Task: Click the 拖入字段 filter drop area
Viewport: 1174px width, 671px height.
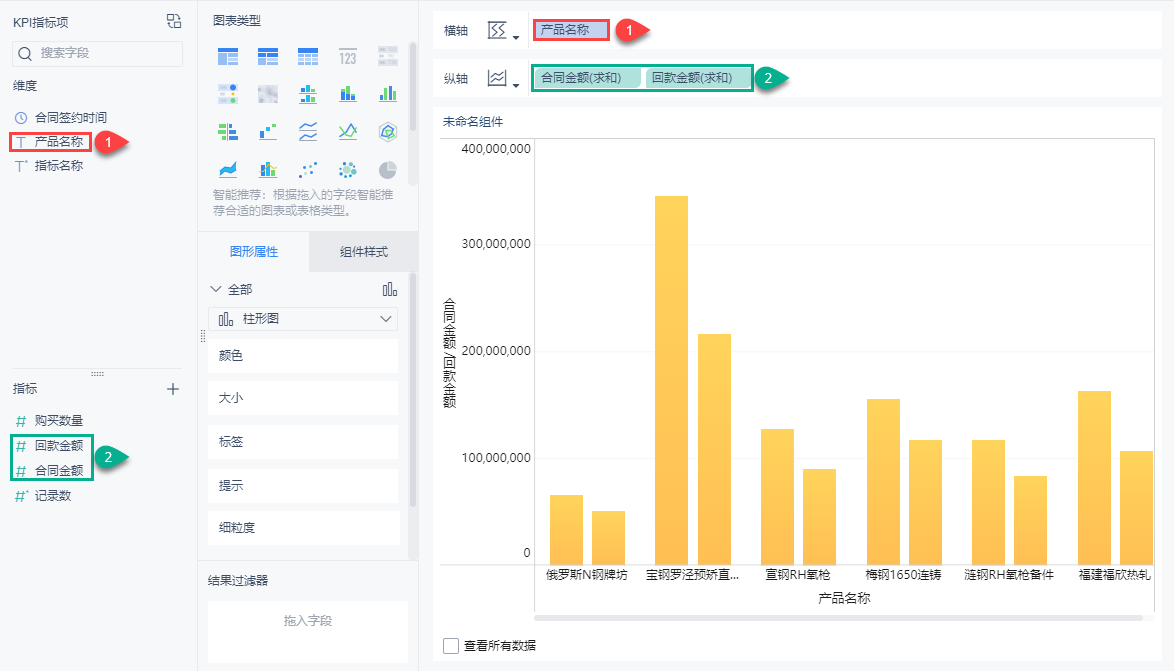Action: tap(308, 631)
